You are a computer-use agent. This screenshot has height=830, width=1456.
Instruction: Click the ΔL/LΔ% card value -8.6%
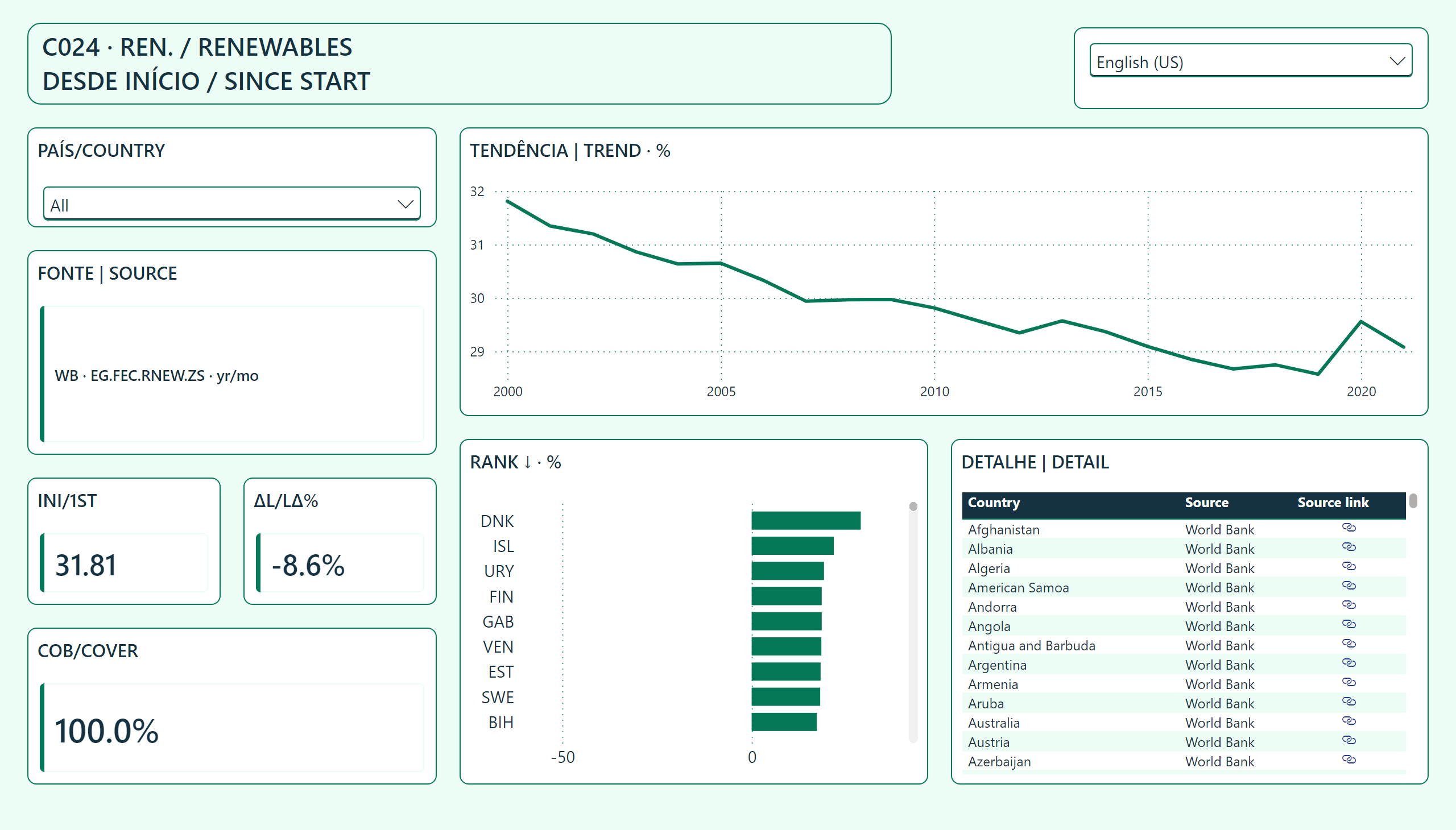(x=308, y=566)
